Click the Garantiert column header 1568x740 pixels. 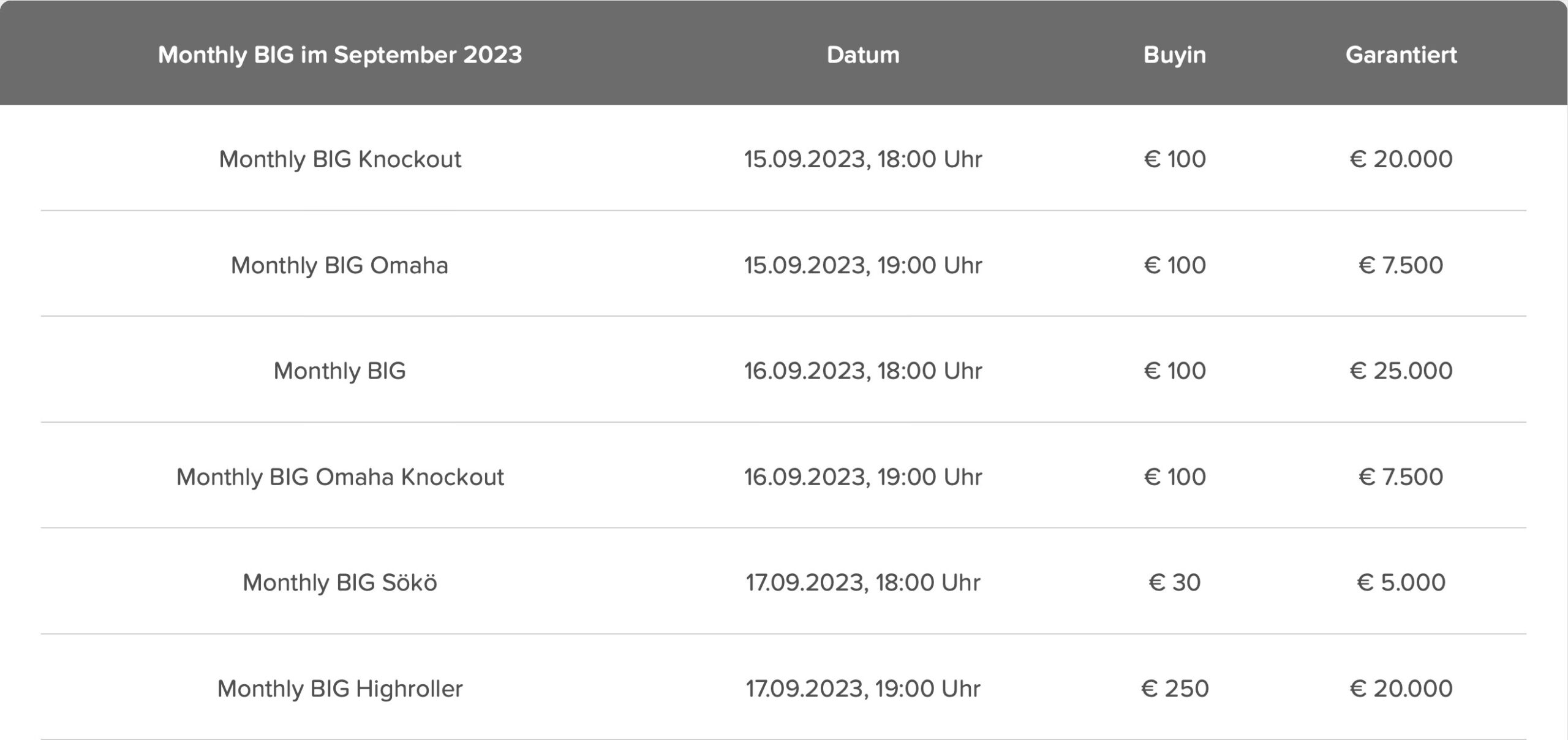click(1401, 55)
